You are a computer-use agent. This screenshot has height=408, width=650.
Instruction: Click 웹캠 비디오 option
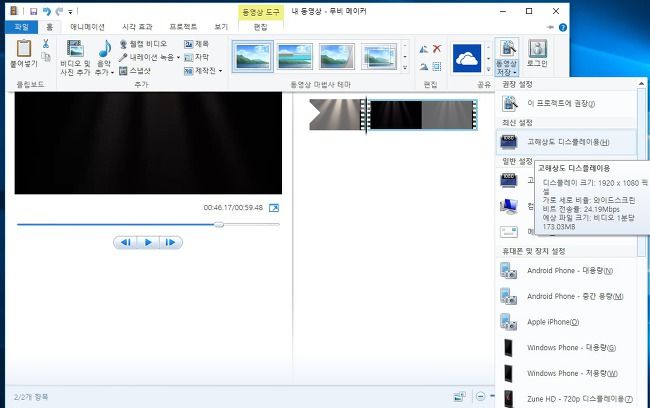click(x=143, y=44)
